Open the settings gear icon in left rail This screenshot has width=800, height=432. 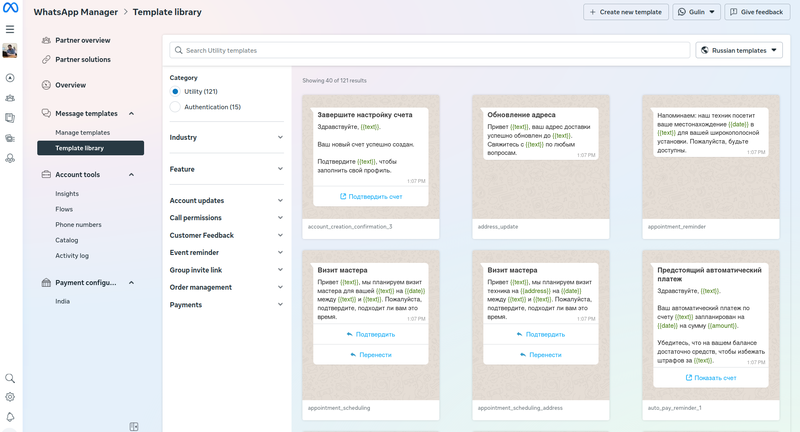(x=10, y=397)
